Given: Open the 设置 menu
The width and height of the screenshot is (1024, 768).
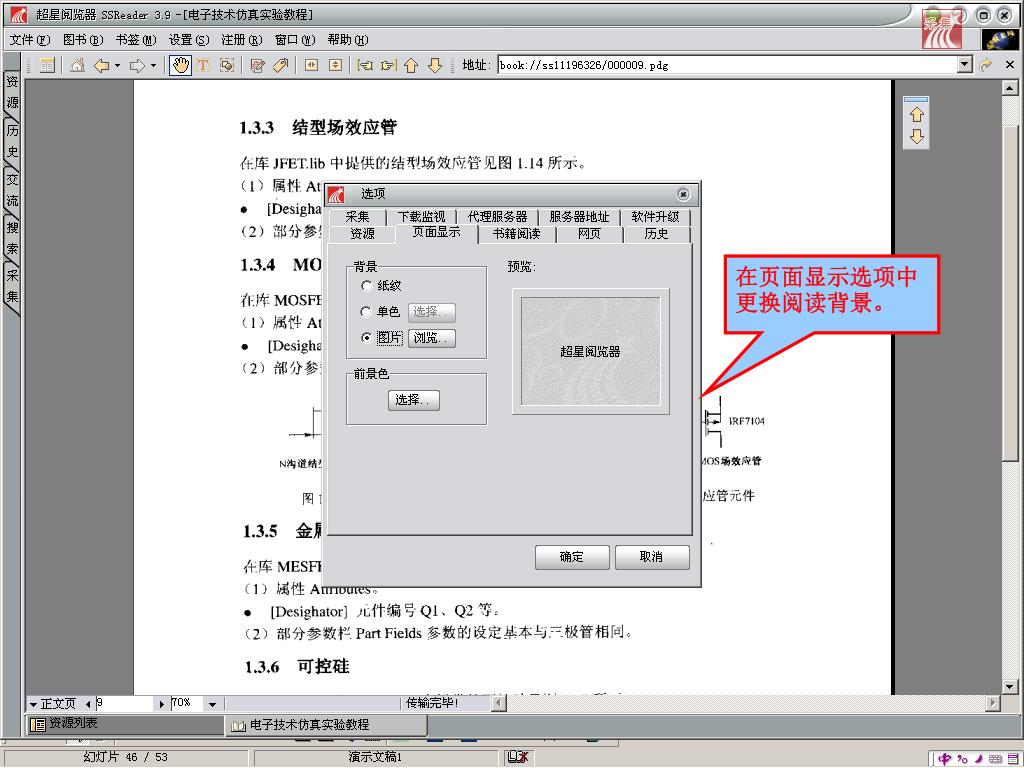Looking at the screenshot, I should [189, 40].
